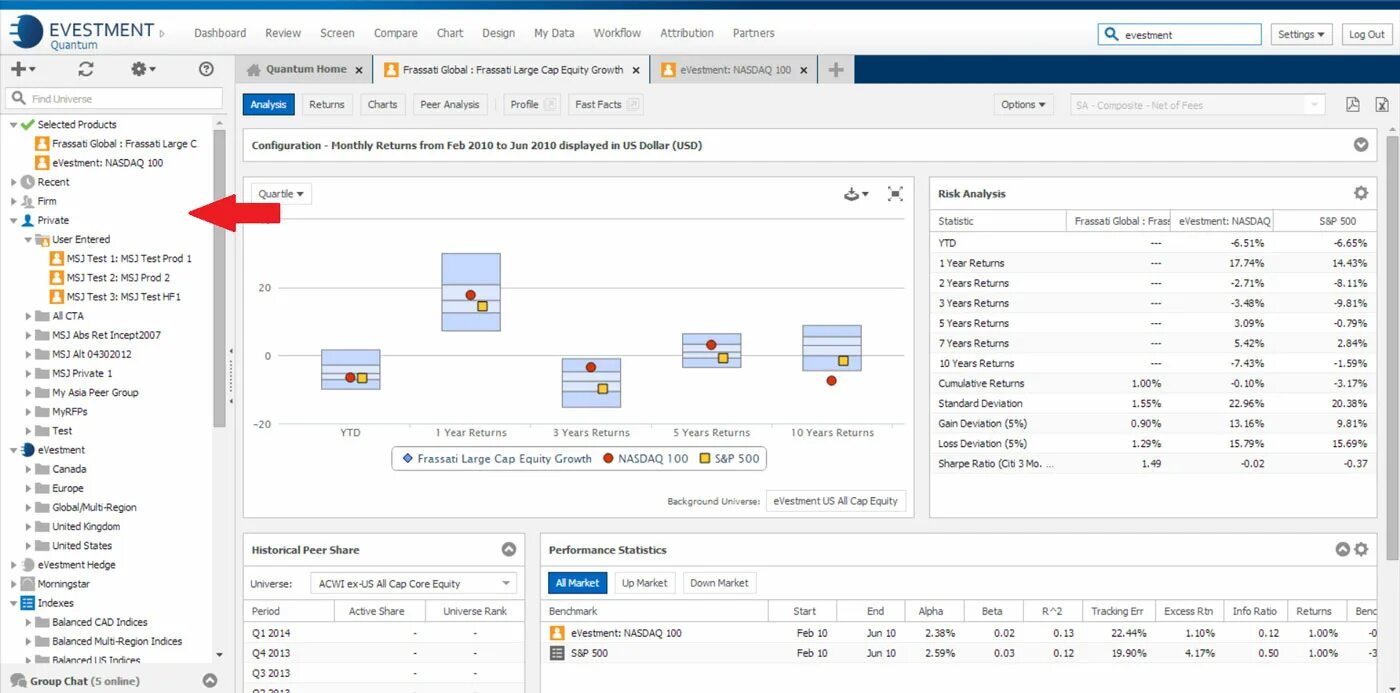Click the search magnifier icon in top search box

[x=1111, y=34]
